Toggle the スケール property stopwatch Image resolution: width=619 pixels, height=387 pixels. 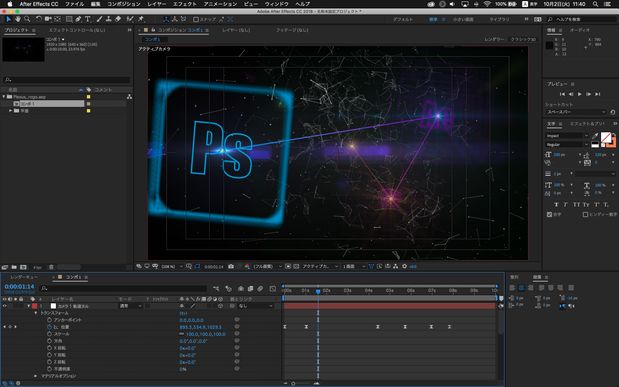point(49,334)
